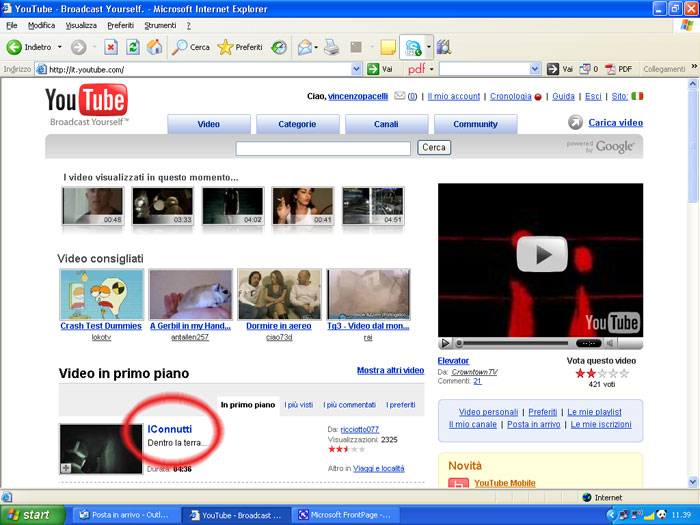The image size is (700, 525).
Task: Open the inbox envelope icon beside (0)
Action: (x=400, y=96)
